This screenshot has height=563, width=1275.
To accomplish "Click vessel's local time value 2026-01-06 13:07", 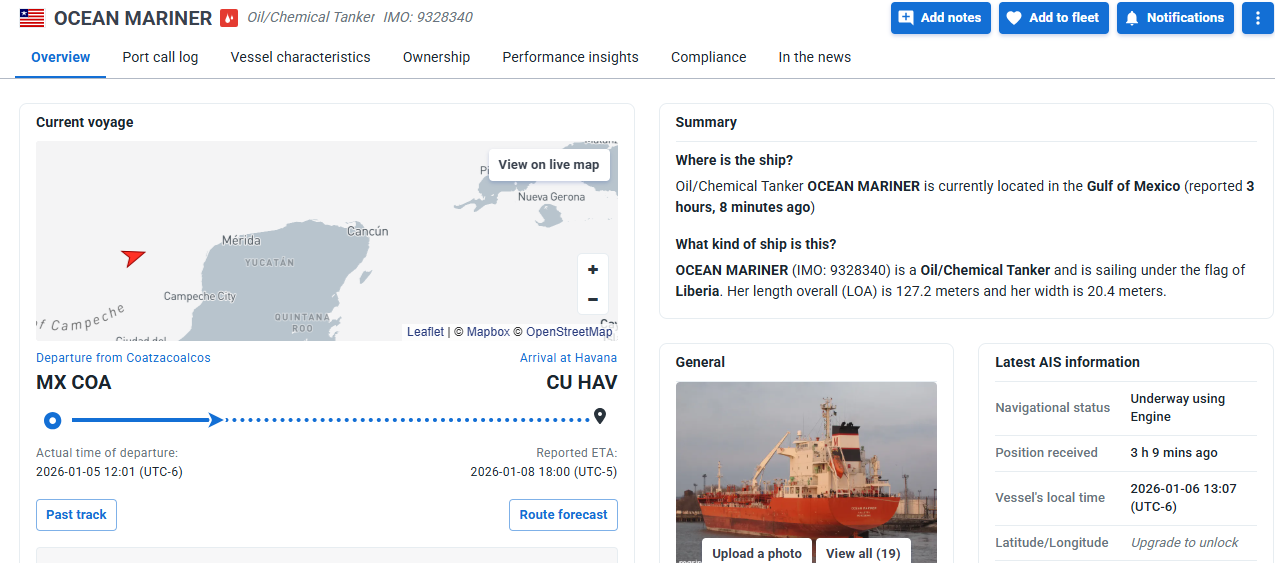I will (x=1183, y=498).
